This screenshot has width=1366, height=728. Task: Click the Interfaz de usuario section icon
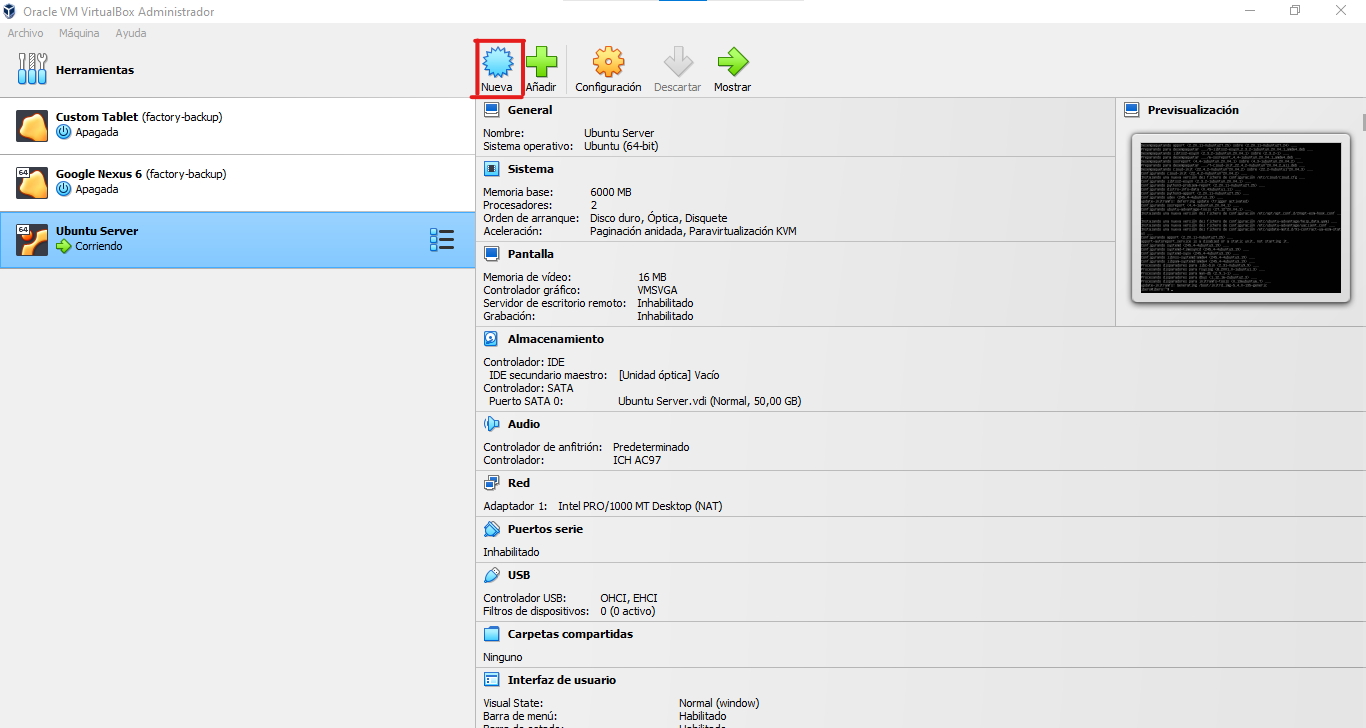pos(491,680)
